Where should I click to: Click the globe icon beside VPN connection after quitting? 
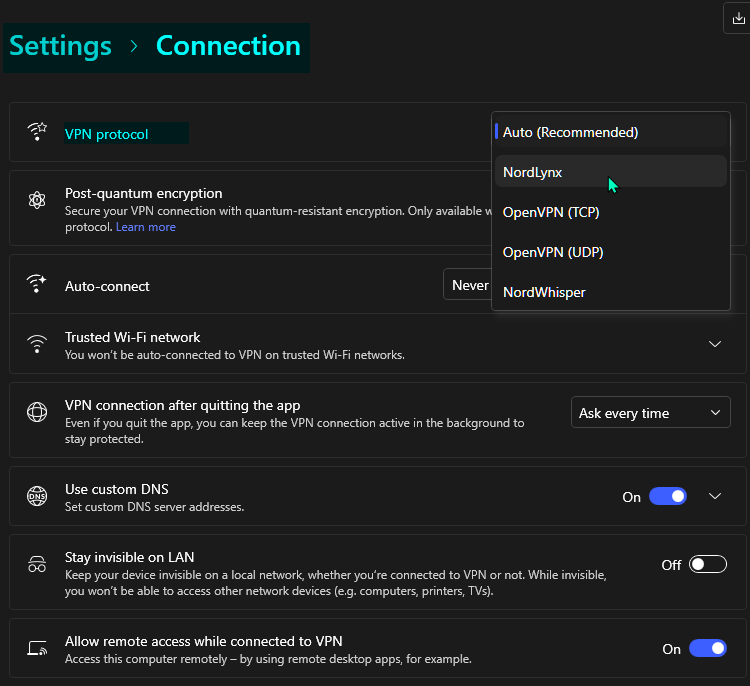pos(37,412)
